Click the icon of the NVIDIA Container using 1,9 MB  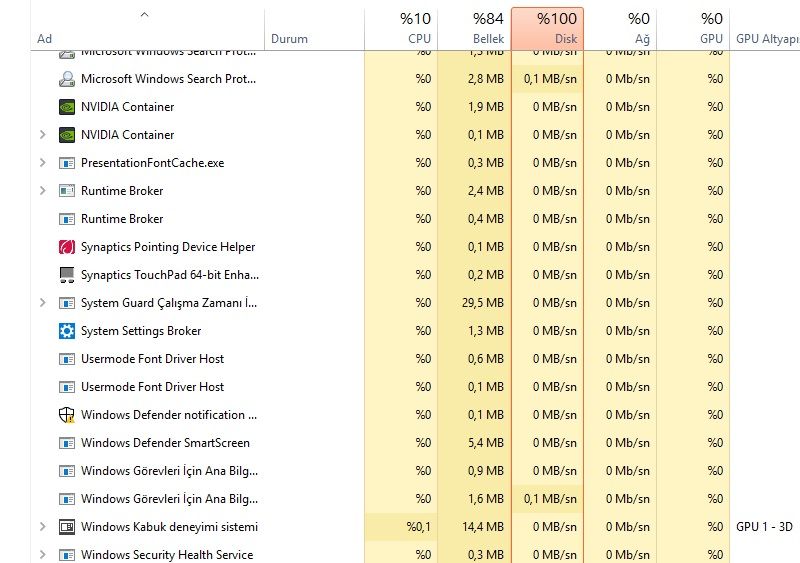click(67, 107)
